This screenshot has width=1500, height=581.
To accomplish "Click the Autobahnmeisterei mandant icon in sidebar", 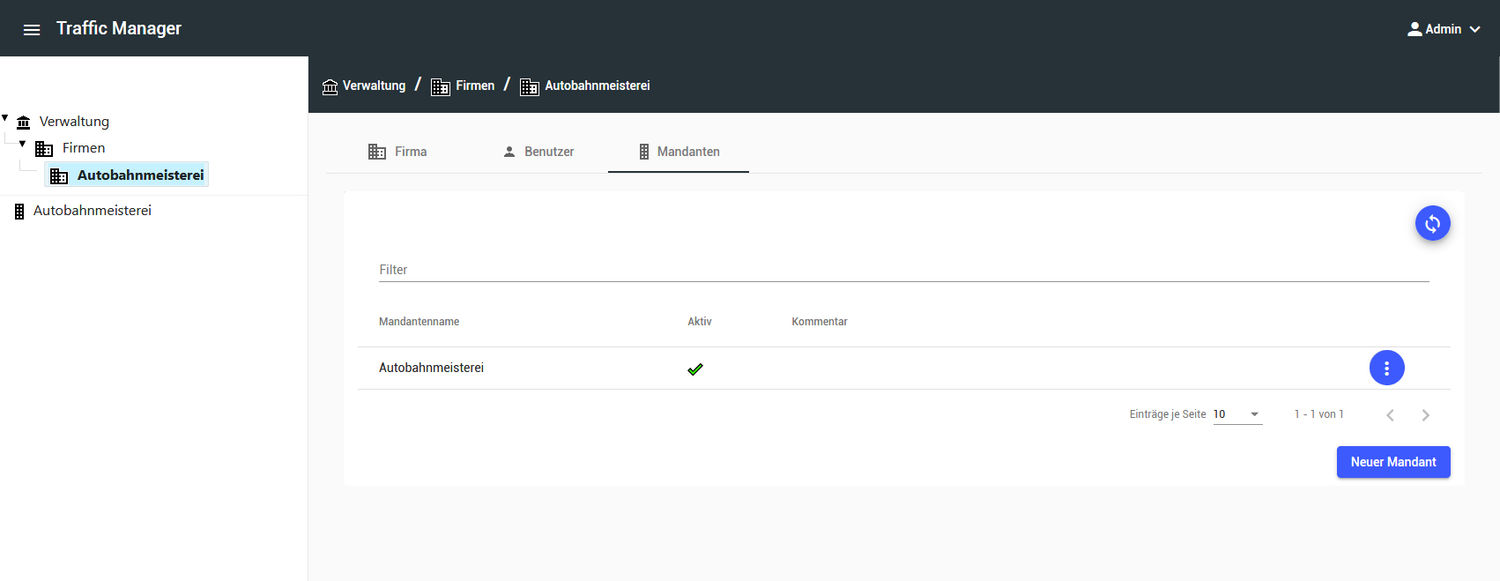I will (x=19, y=211).
